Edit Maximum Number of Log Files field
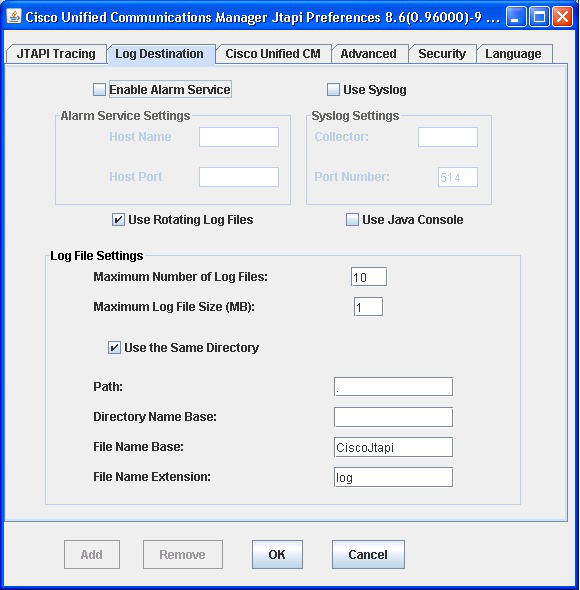 (369, 277)
